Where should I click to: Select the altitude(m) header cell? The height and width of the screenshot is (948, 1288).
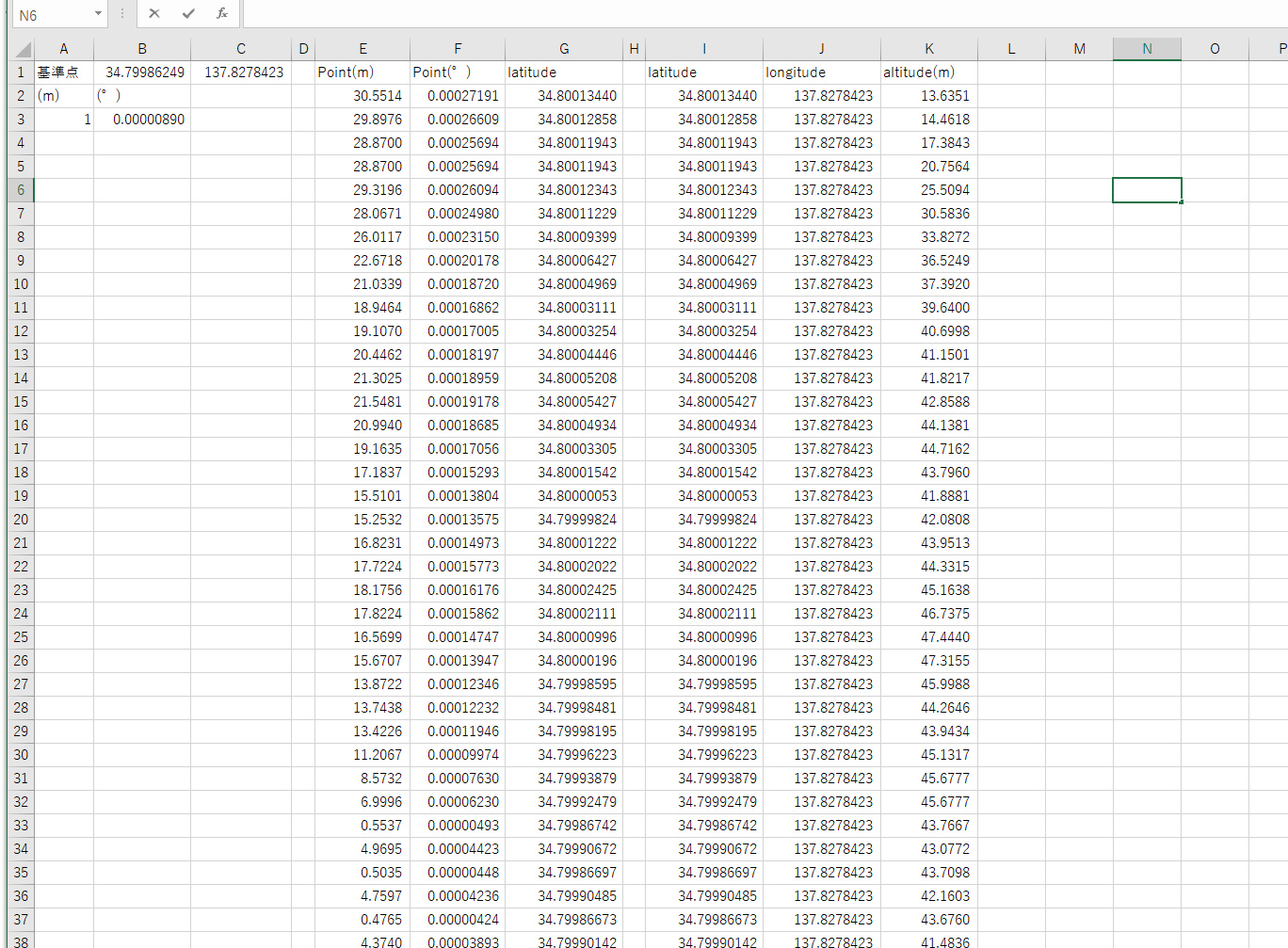928,72
